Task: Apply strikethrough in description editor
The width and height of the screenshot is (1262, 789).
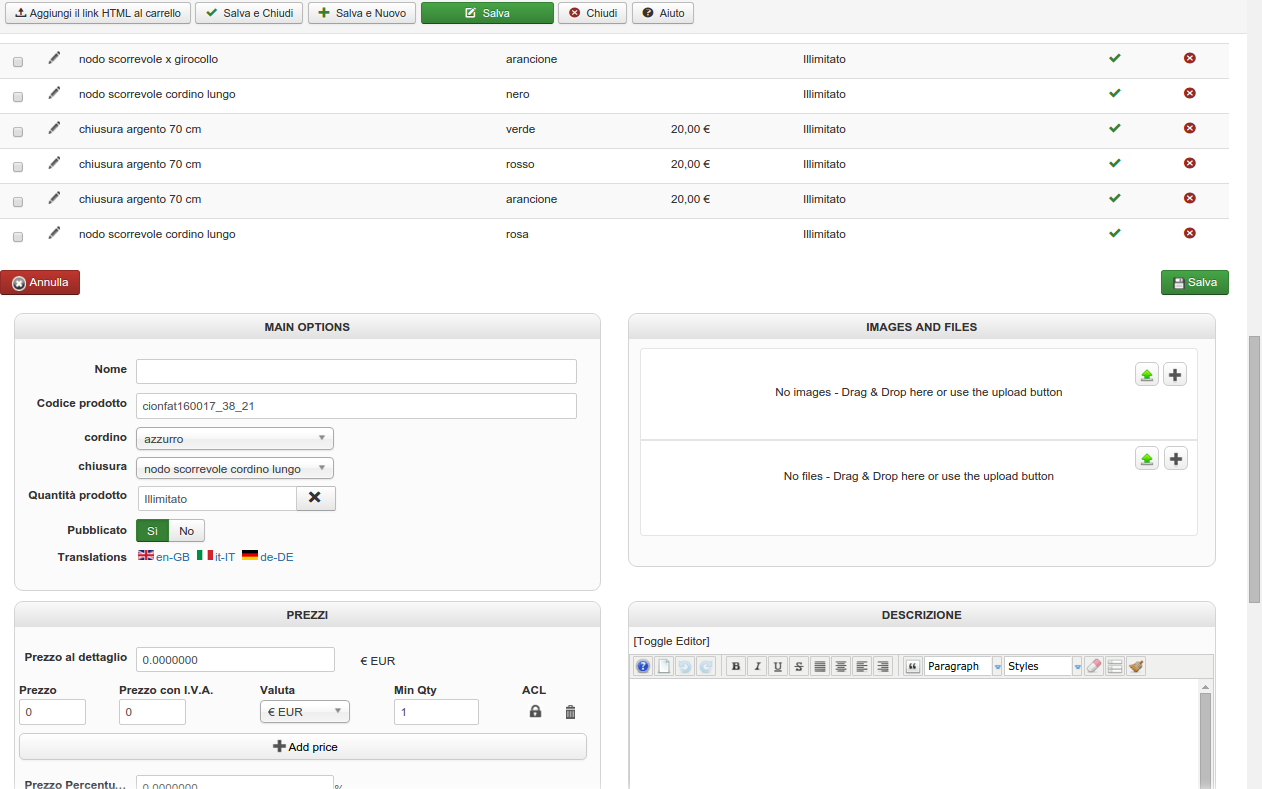Action: tap(799, 666)
